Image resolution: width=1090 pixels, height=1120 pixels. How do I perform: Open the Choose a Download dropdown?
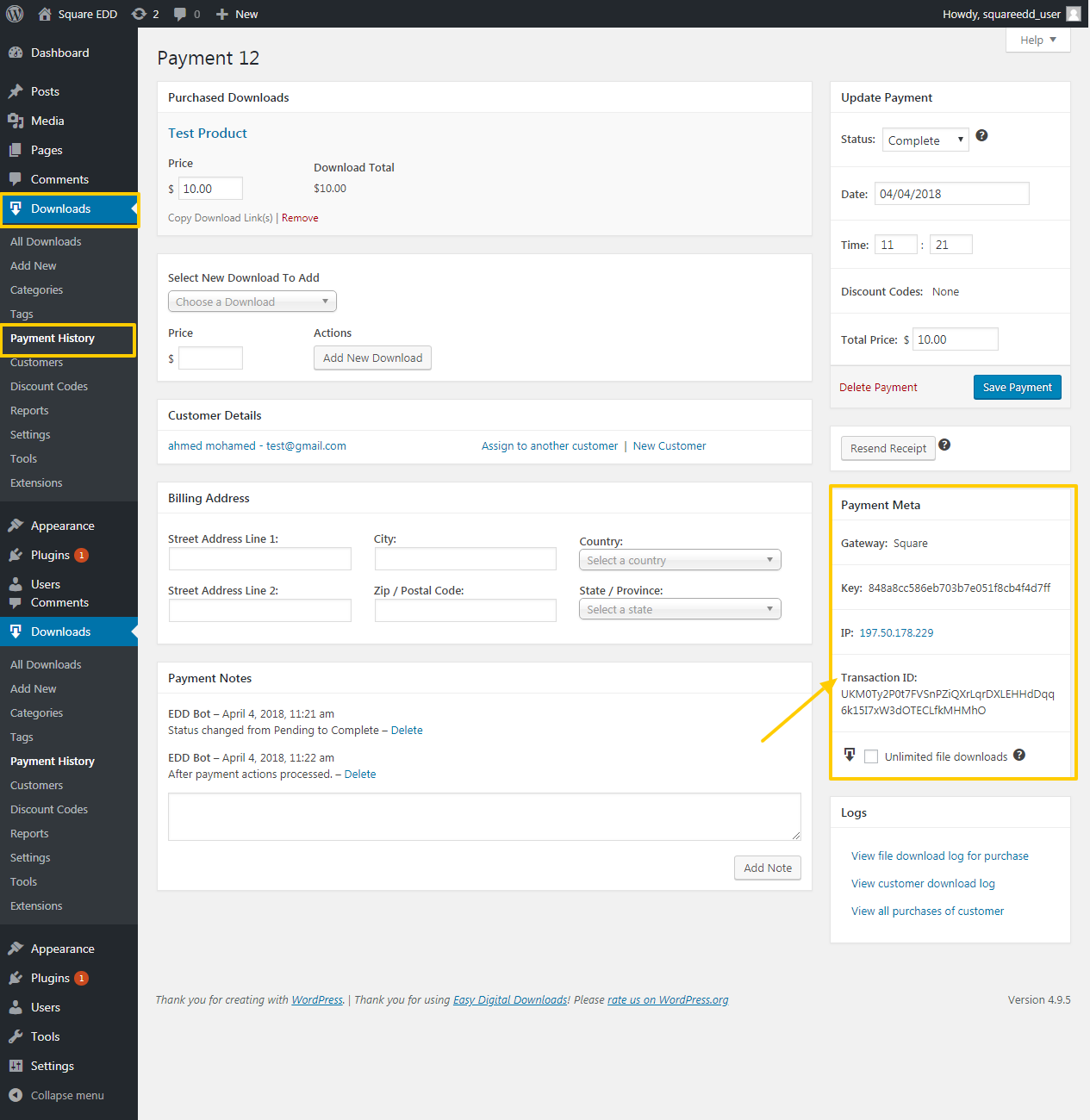pyautogui.click(x=252, y=302)
